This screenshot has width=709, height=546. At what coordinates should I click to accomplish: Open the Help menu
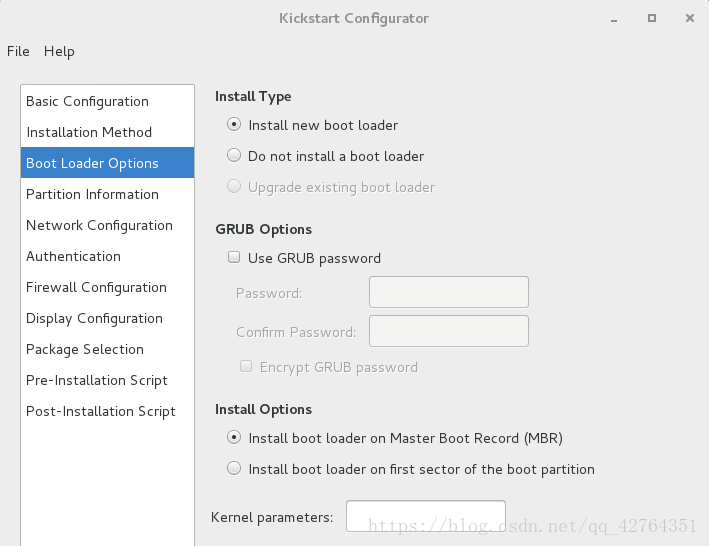pos(59,51)
